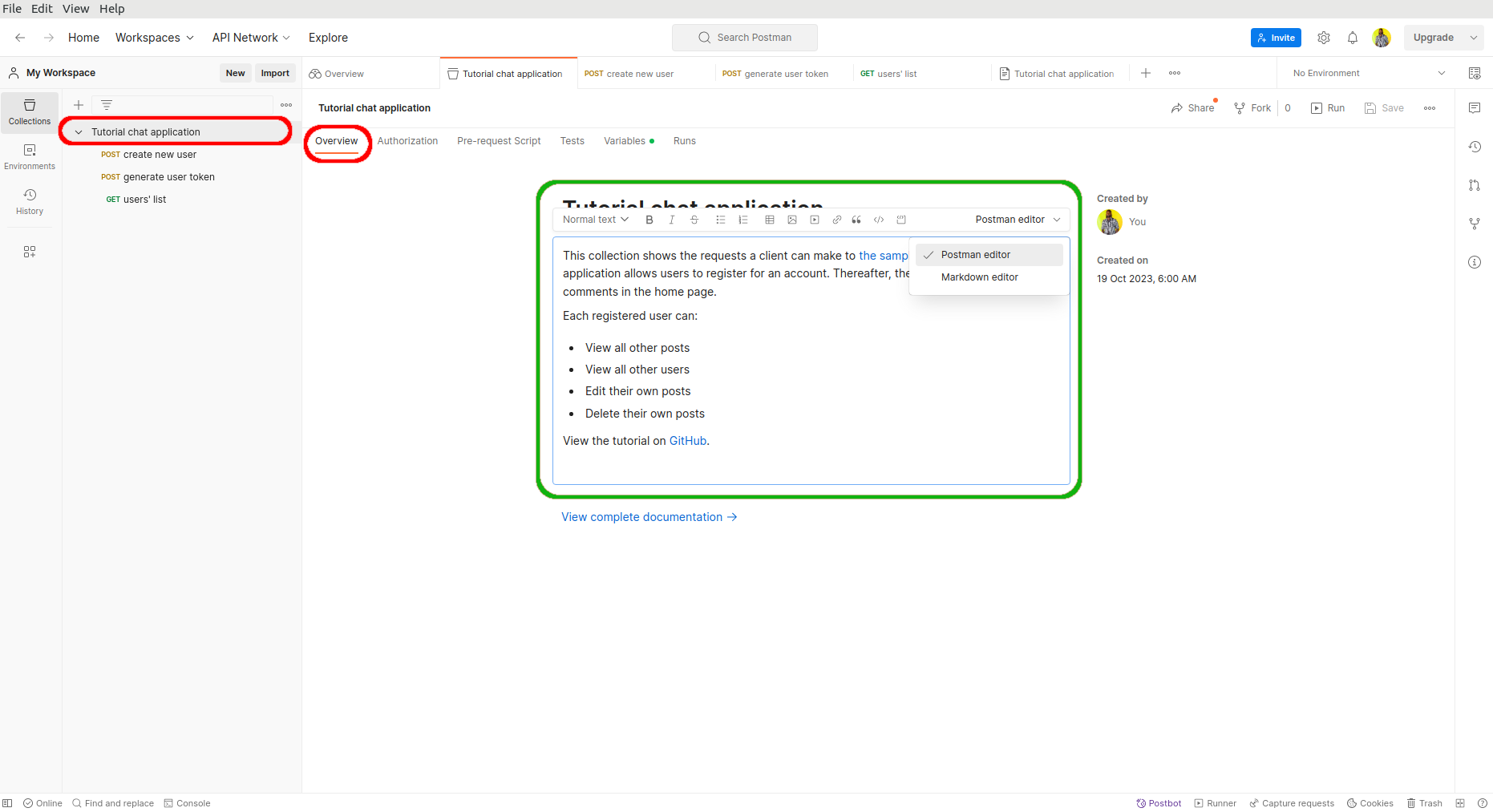1493x812 pixels.
Task: Switch to the Tests tab
Action: [x=573, y=141]
